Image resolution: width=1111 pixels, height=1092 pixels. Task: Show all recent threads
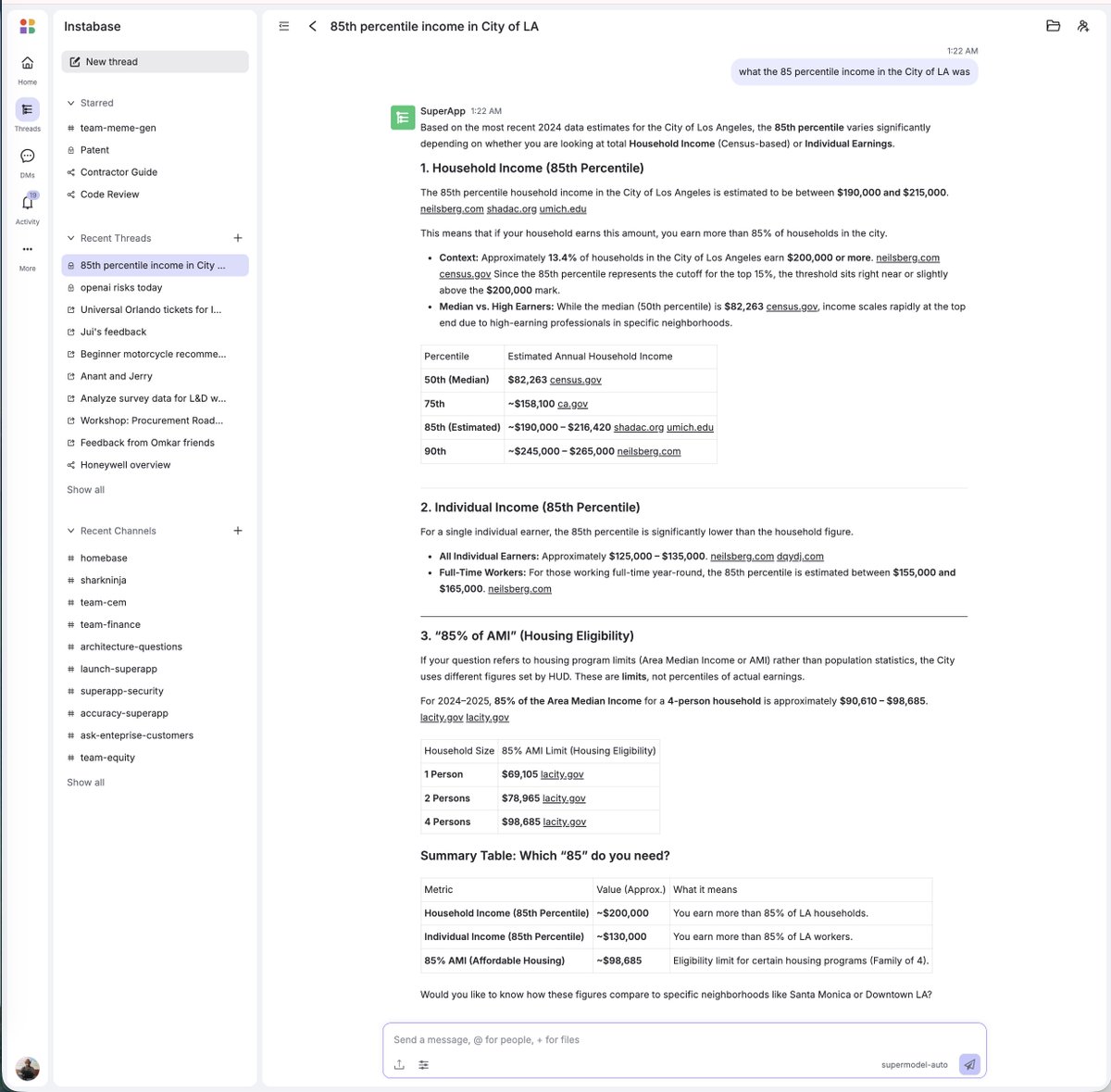(x=85, y=490)
